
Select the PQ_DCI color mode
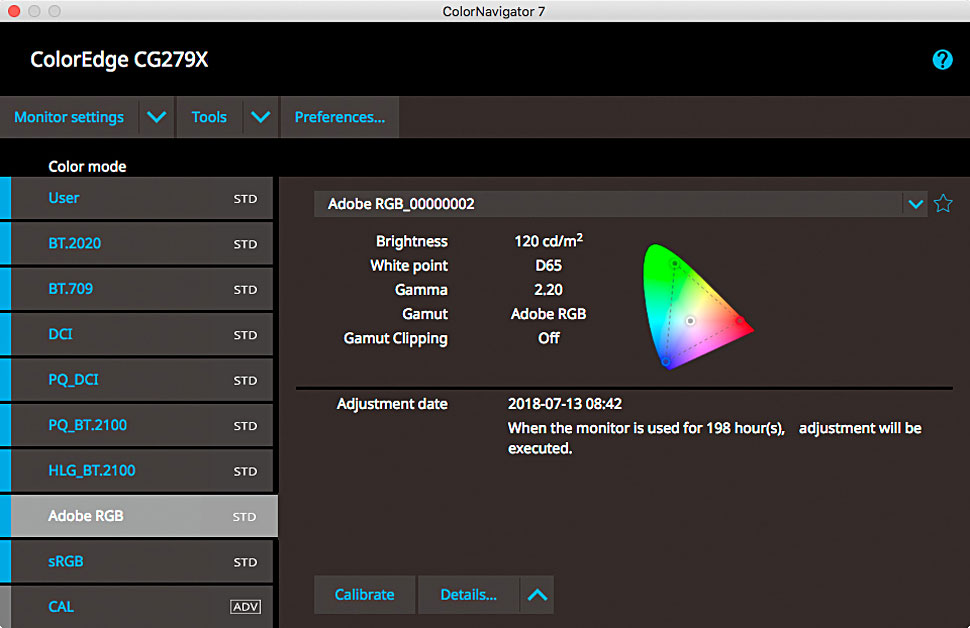(137, 380)
